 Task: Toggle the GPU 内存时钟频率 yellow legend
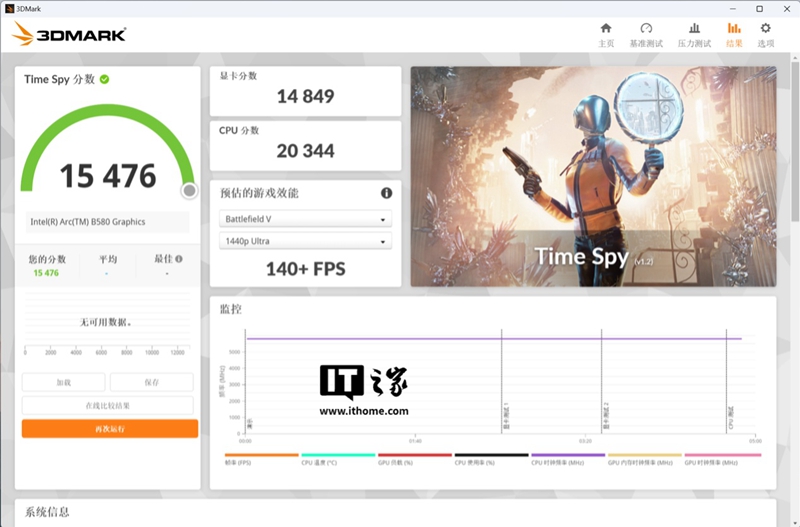pos(644,459)
